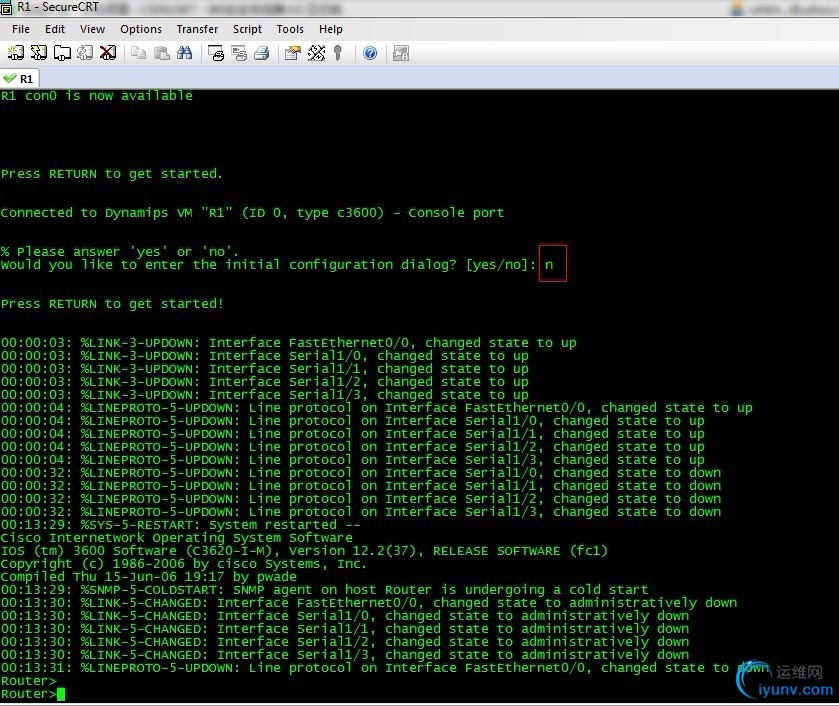
Task: Click 'Would you like to enter the initial configuration dialog?' text
Action: pyautogui.click(x=228, y=264)
